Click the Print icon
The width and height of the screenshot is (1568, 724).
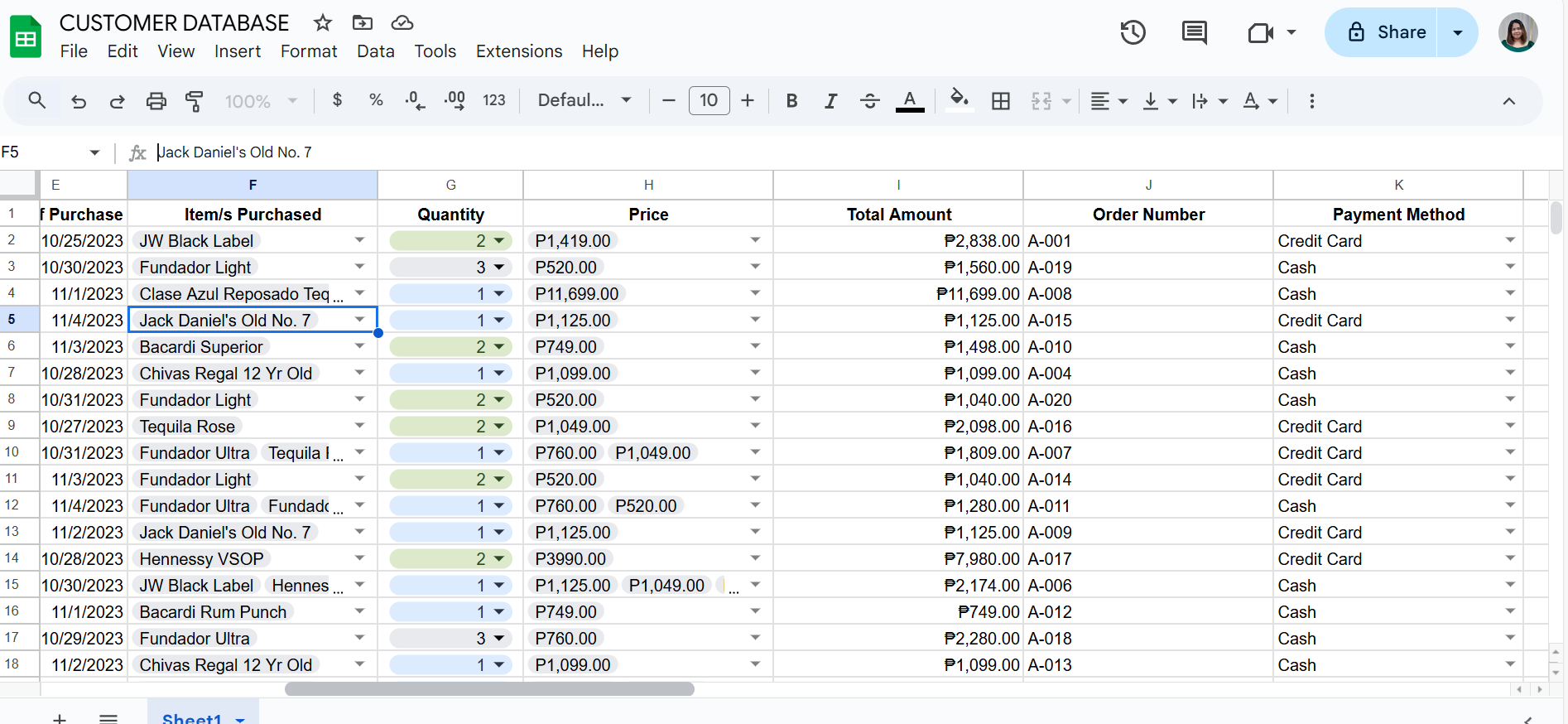point(156,101)
